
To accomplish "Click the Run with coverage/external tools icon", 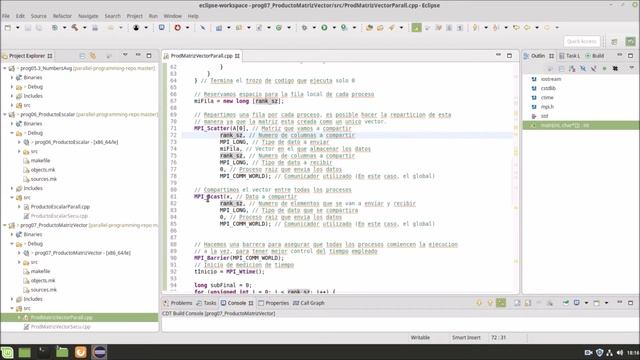I will tap(344, 28).
